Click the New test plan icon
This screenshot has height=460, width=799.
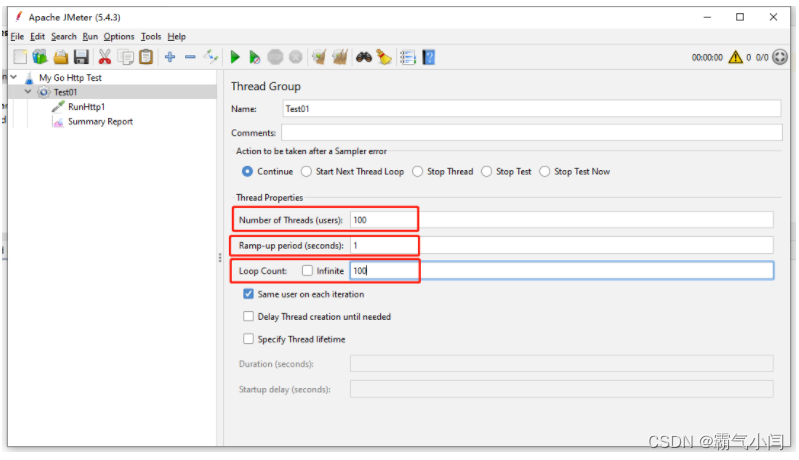point(20,57)
